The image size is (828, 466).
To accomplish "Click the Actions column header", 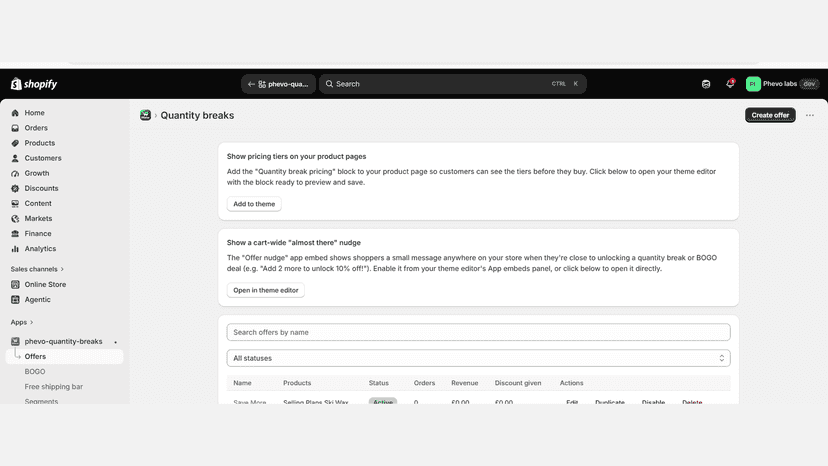I will [571, 383].
